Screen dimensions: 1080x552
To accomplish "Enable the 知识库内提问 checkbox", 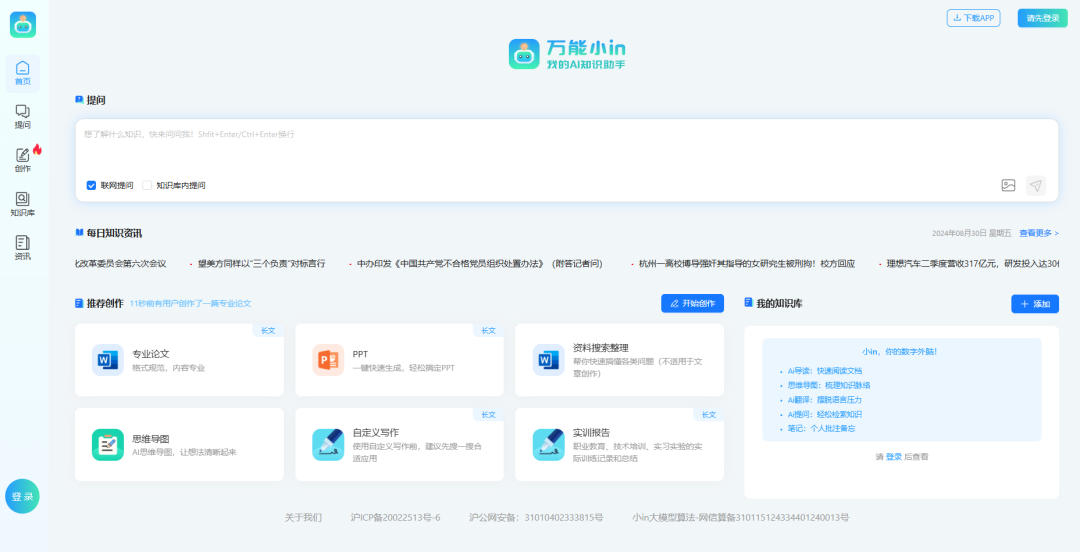I will (147, 185).
